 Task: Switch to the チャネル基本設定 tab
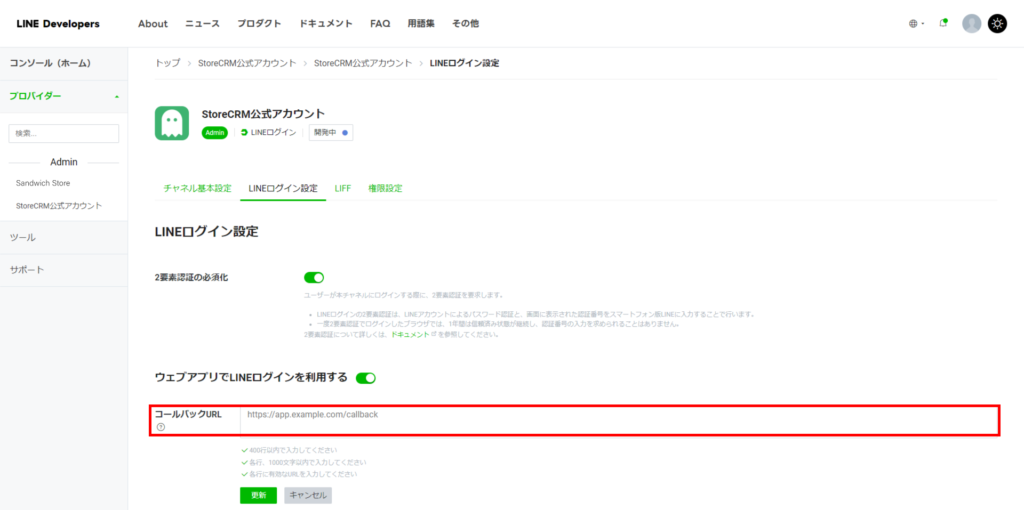pyautogui.click(x=197, y=189)
